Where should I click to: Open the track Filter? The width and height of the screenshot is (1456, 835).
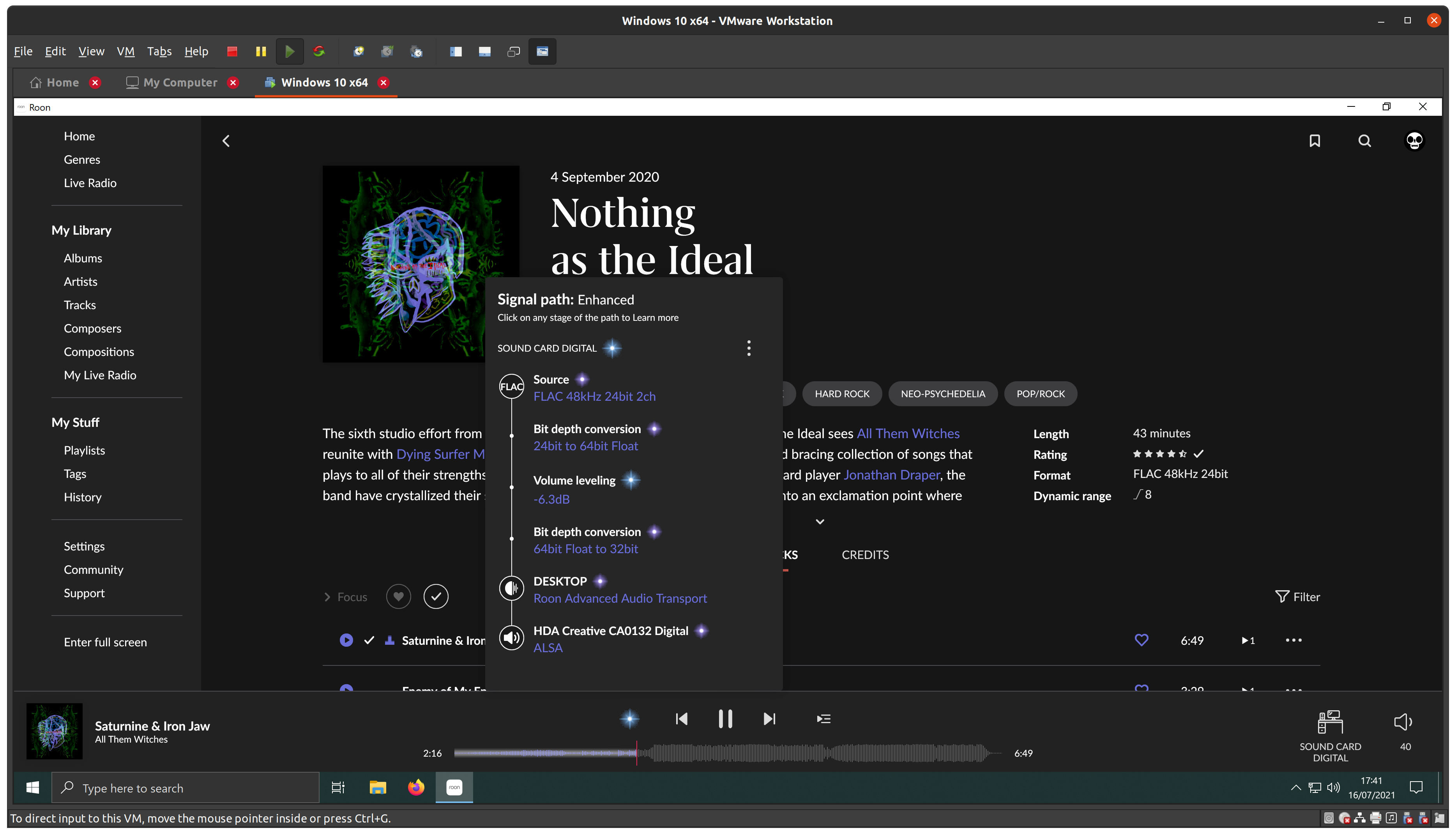click(x=1298, y=597)
